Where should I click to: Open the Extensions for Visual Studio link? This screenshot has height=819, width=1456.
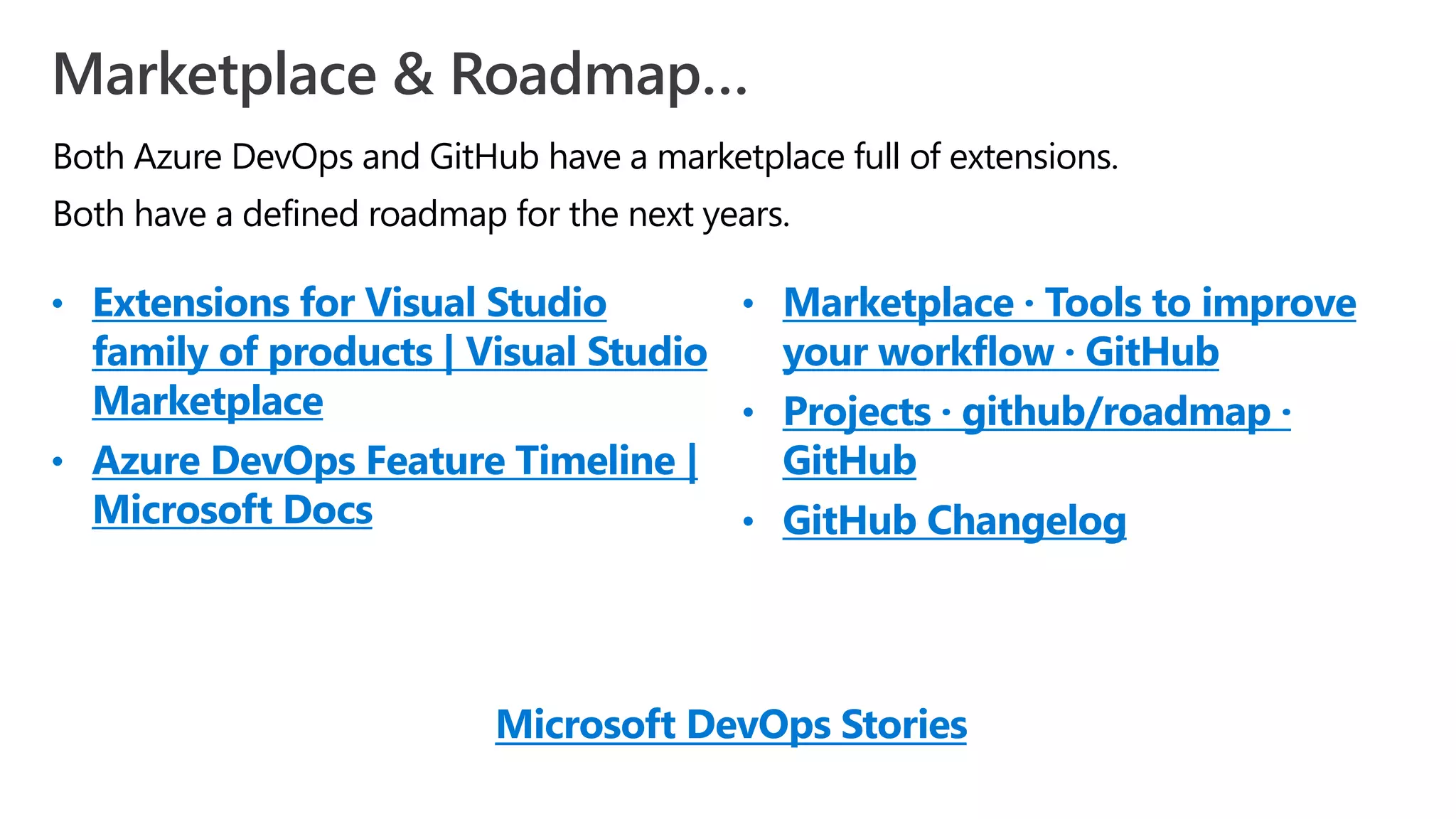[x=349, y=303]
